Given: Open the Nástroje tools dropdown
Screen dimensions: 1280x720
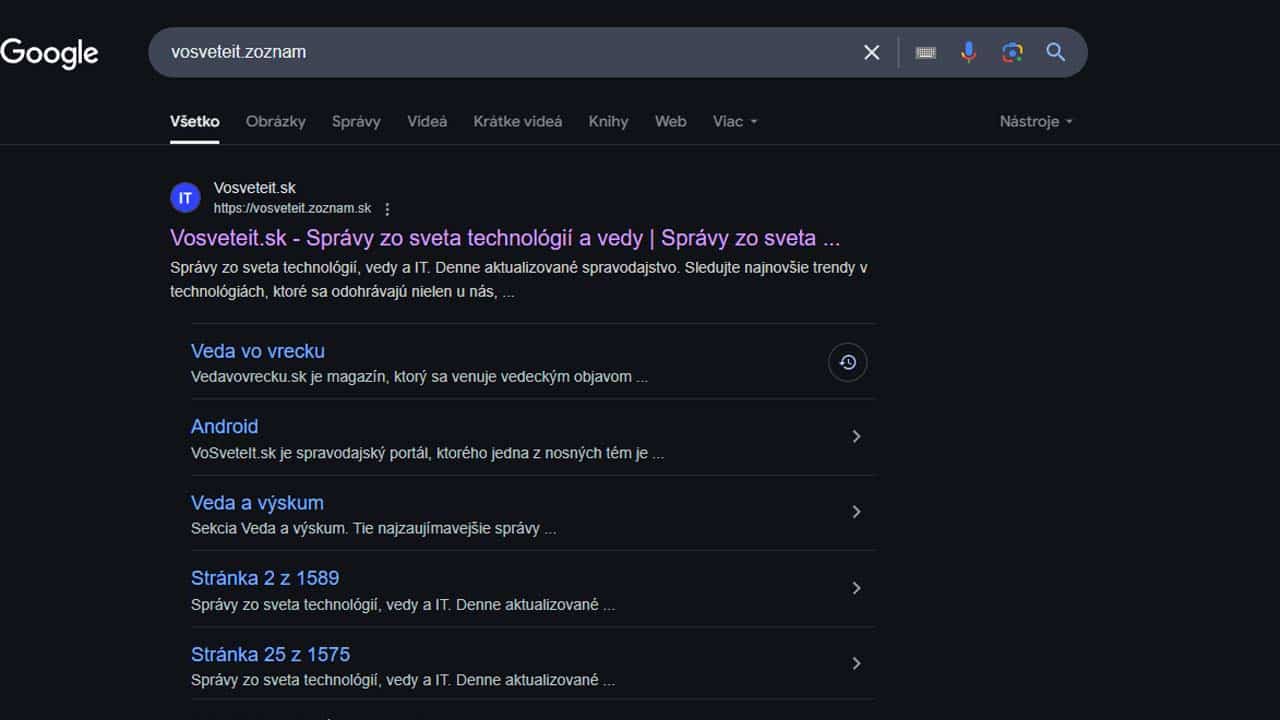Looking at the screenshot, I should 1036,121.
